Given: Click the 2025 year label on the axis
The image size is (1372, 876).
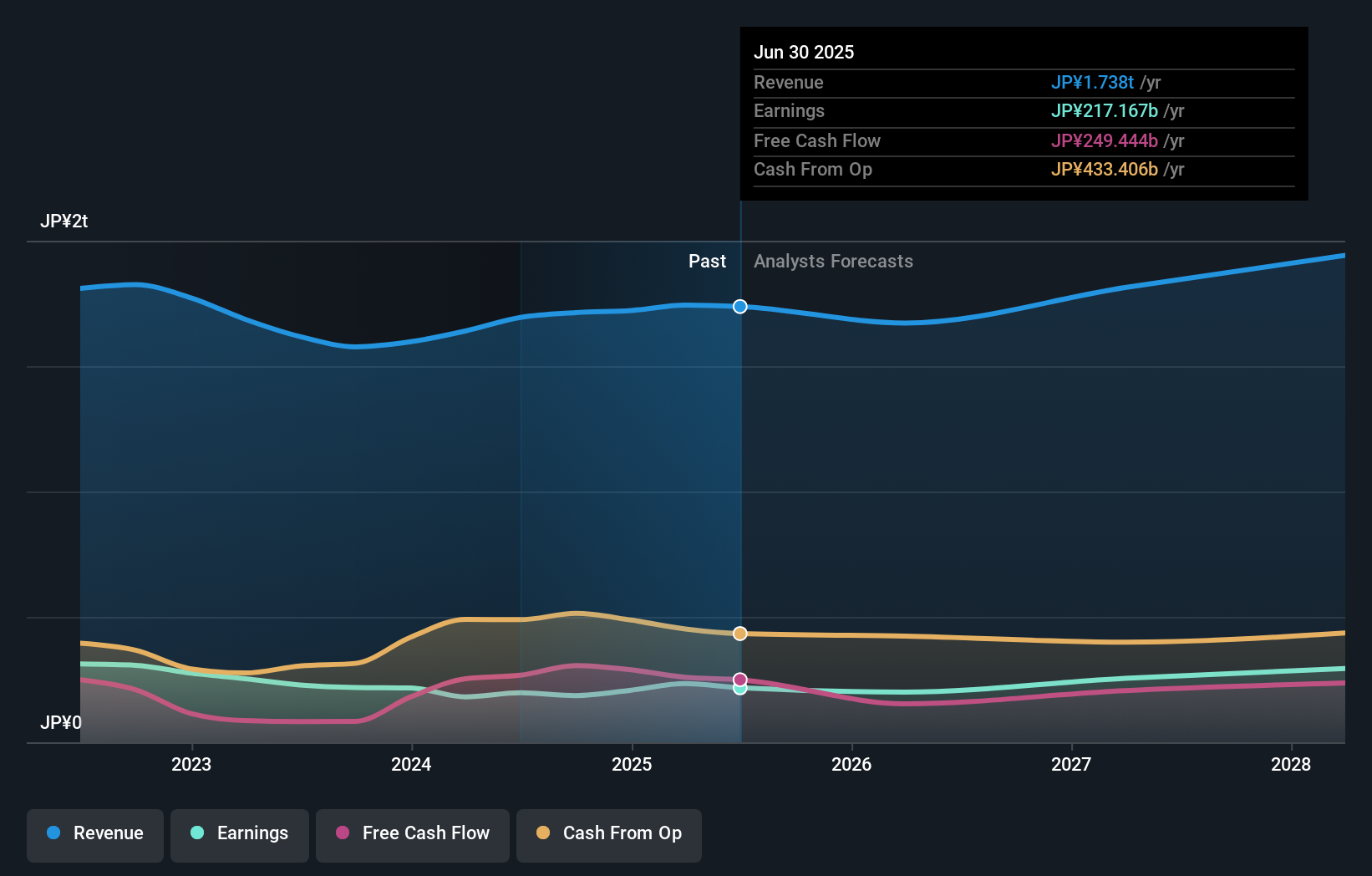Looking at the screenshot, I should 633,764.
